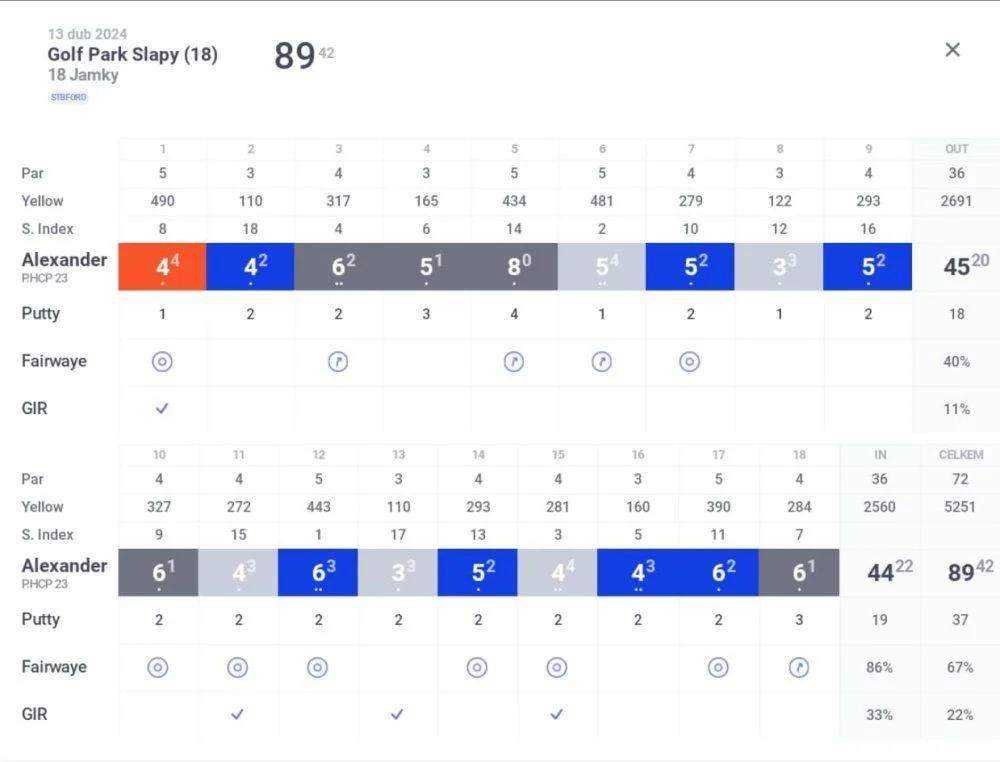This screenshot has width=1000, height=762.
Task: Toggle the GIR checkmark on hole 15
Action: [557, 714]
